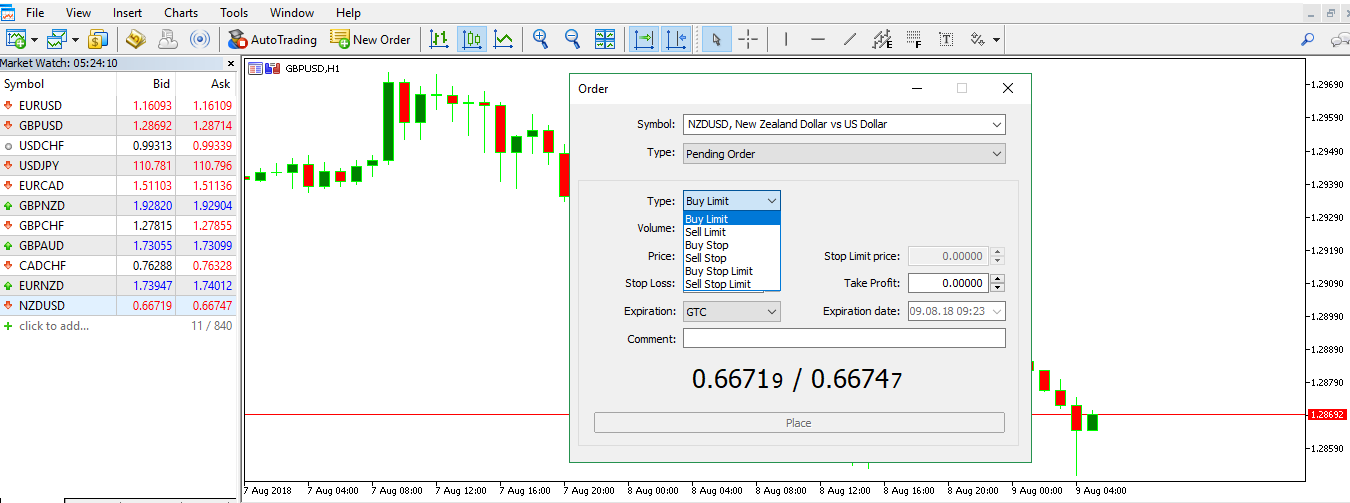Image resolution: width=1350 pixels, height=503 pixels.
Task: Choose Buy Stop Limit from list
Action: coord(732,271)
